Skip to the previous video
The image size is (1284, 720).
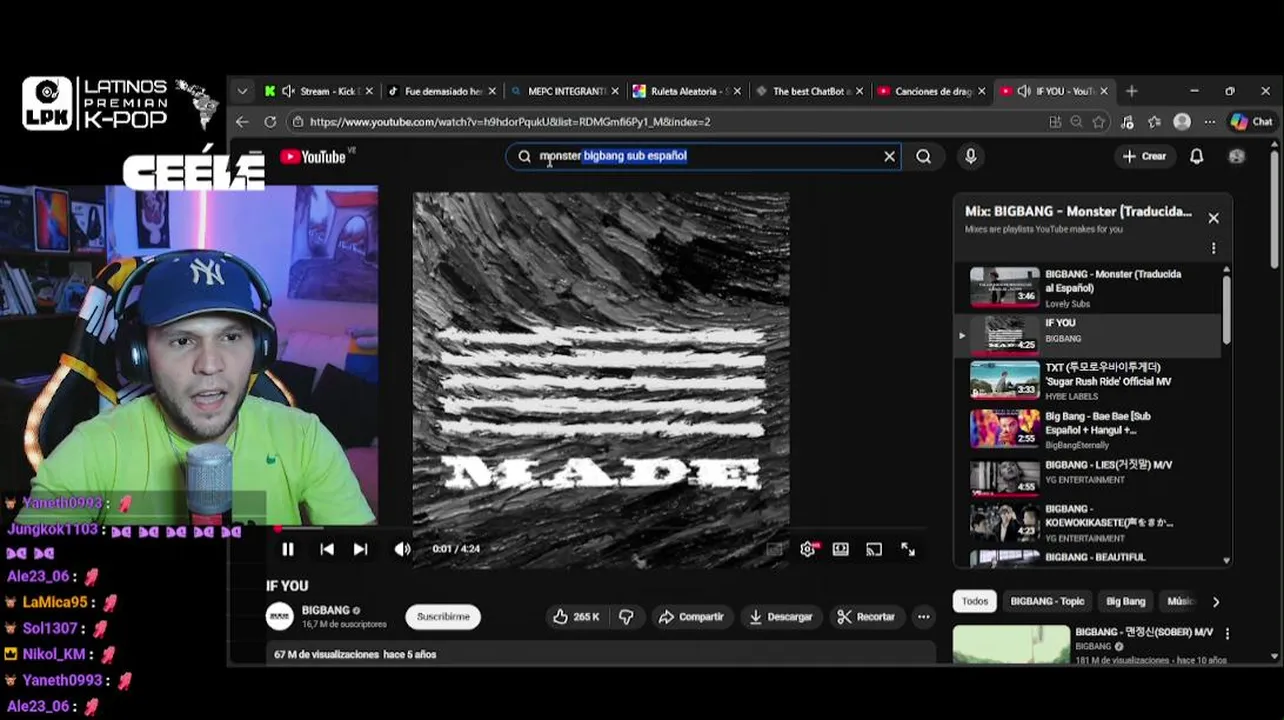click(327, 549)
